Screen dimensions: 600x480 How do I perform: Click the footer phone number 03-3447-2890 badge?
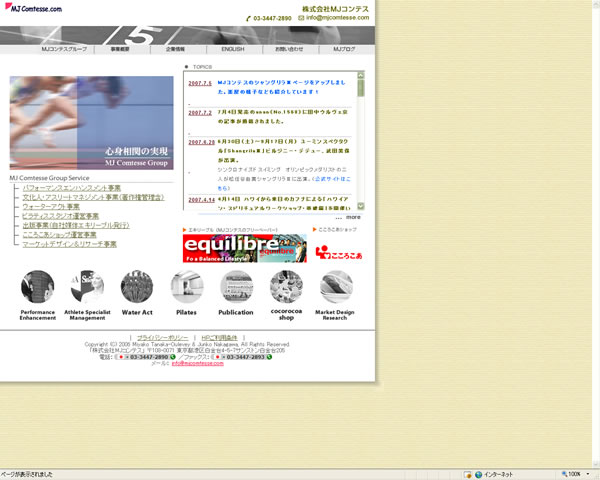[x=146, y=357]
